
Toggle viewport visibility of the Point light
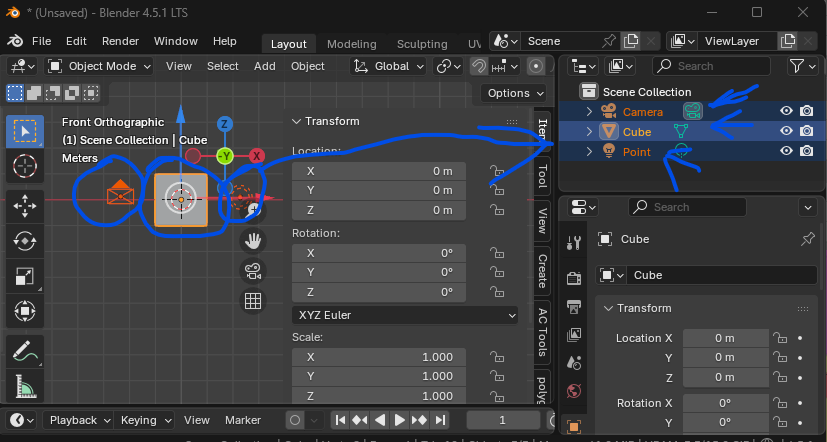[x=786, y=151]
